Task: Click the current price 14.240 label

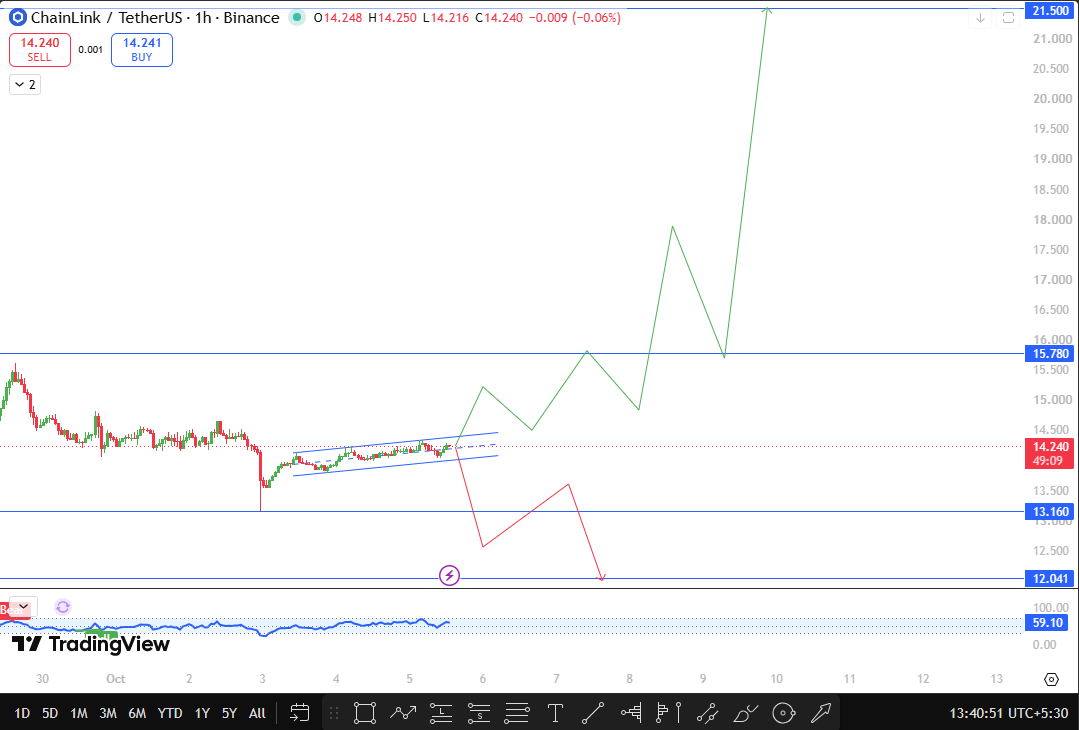Action: (1050, 453)
